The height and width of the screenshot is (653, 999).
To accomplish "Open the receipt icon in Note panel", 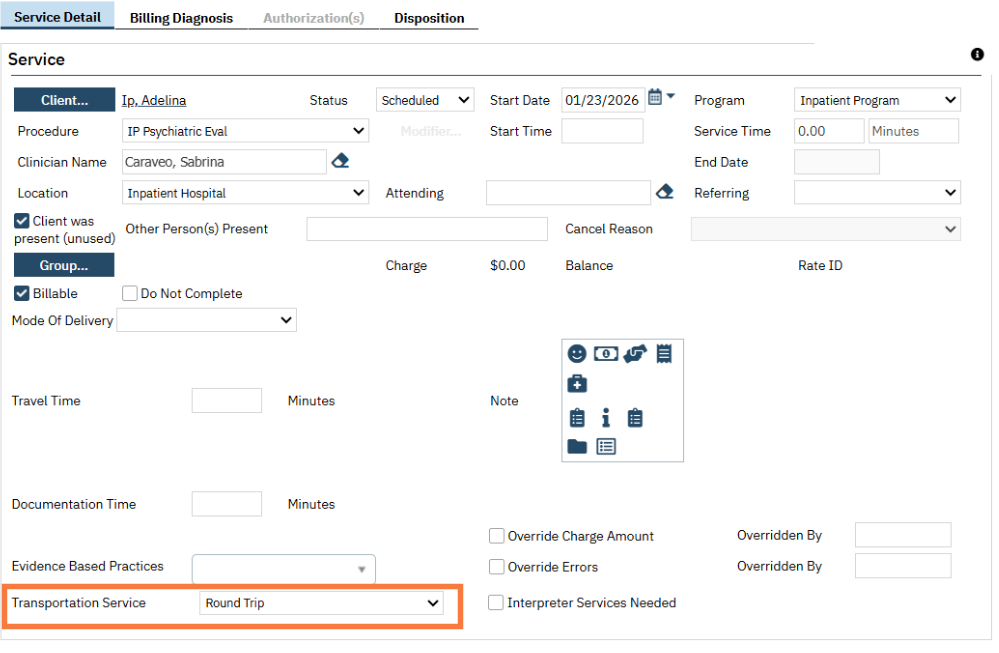I will coord(664,353).
